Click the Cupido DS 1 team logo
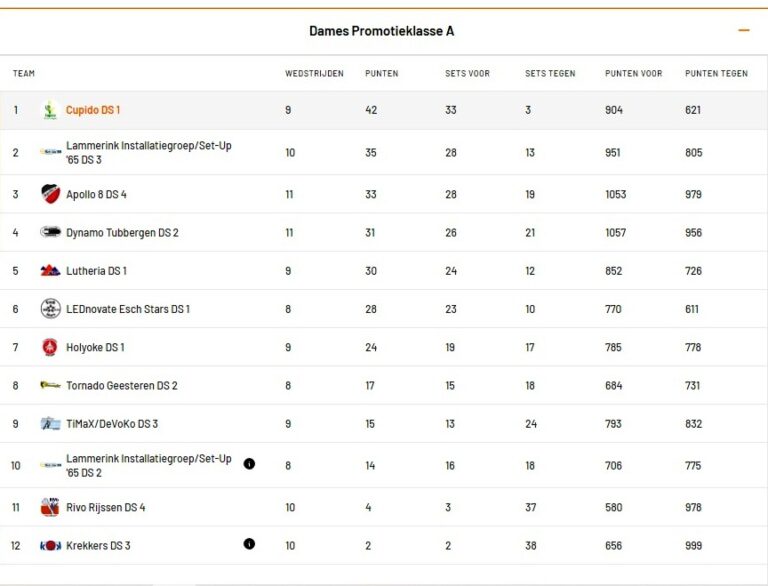768x586 pixels. click(x=50, y=111)
